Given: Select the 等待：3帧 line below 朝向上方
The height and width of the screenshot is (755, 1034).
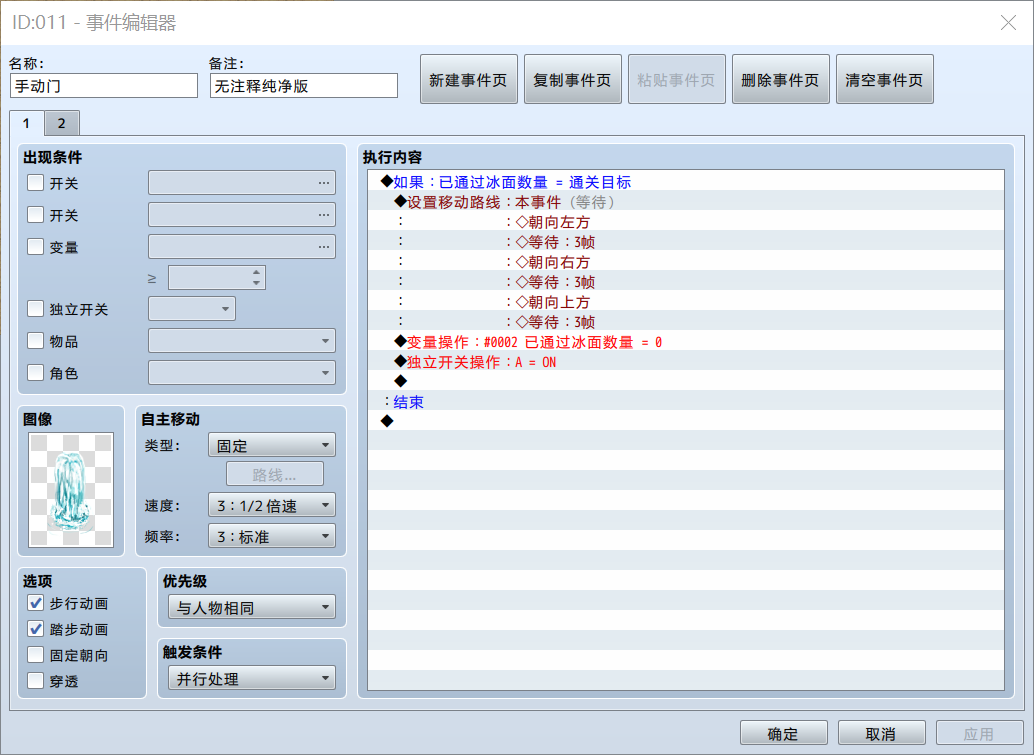Looking at the screenshot, I should point(686,322).
